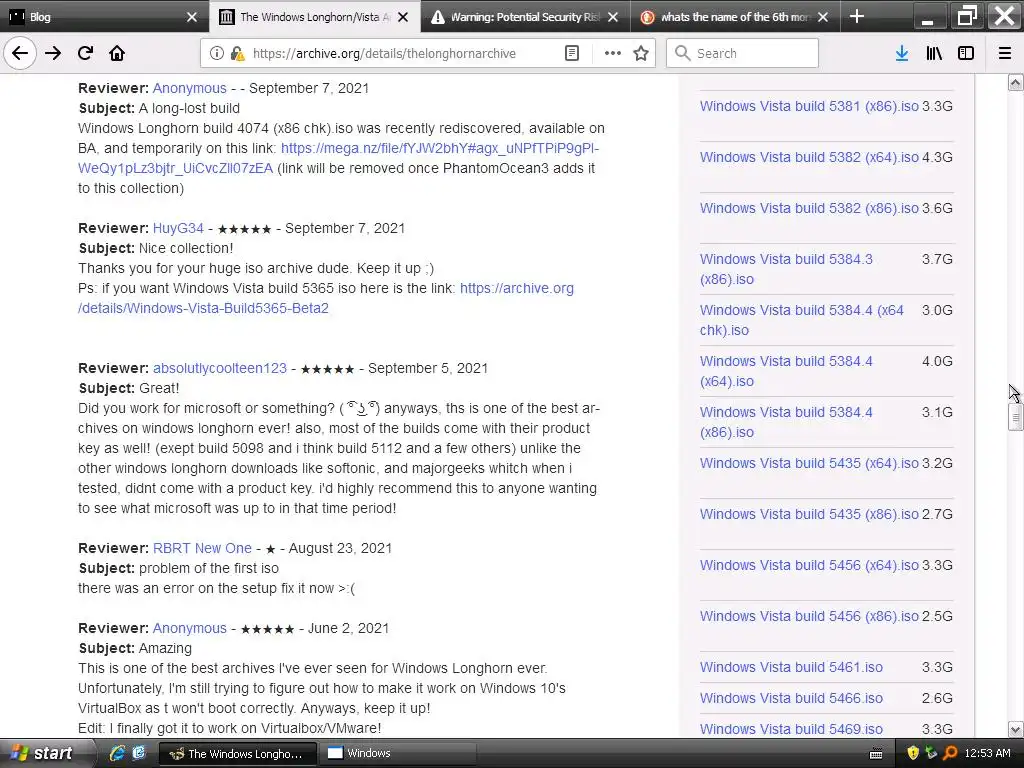Go back to the previous page
1024x768 pixels.
pyautogui.click(x=20, y=53)
